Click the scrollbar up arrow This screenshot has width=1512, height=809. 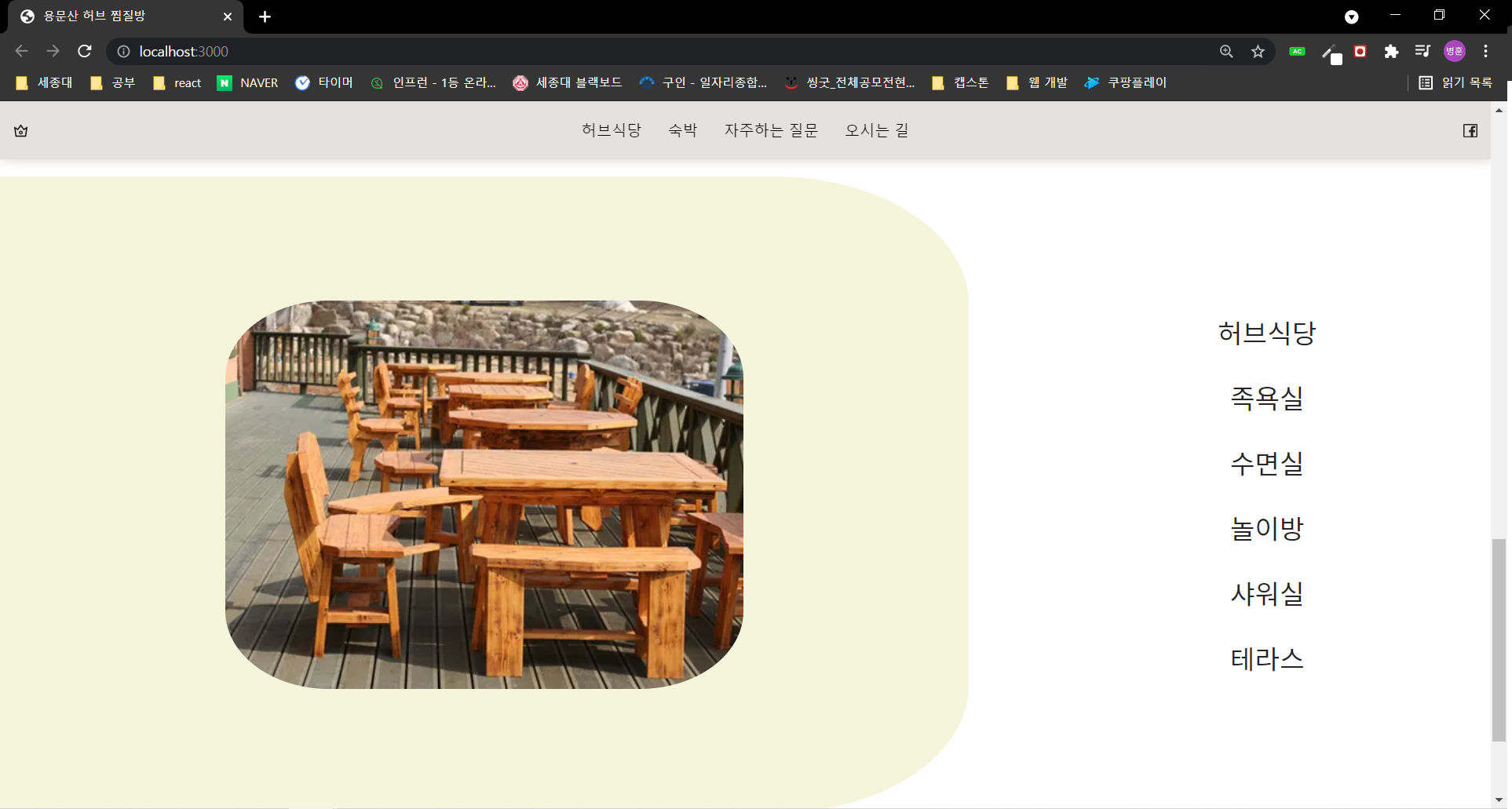[x=1499, y=110]
